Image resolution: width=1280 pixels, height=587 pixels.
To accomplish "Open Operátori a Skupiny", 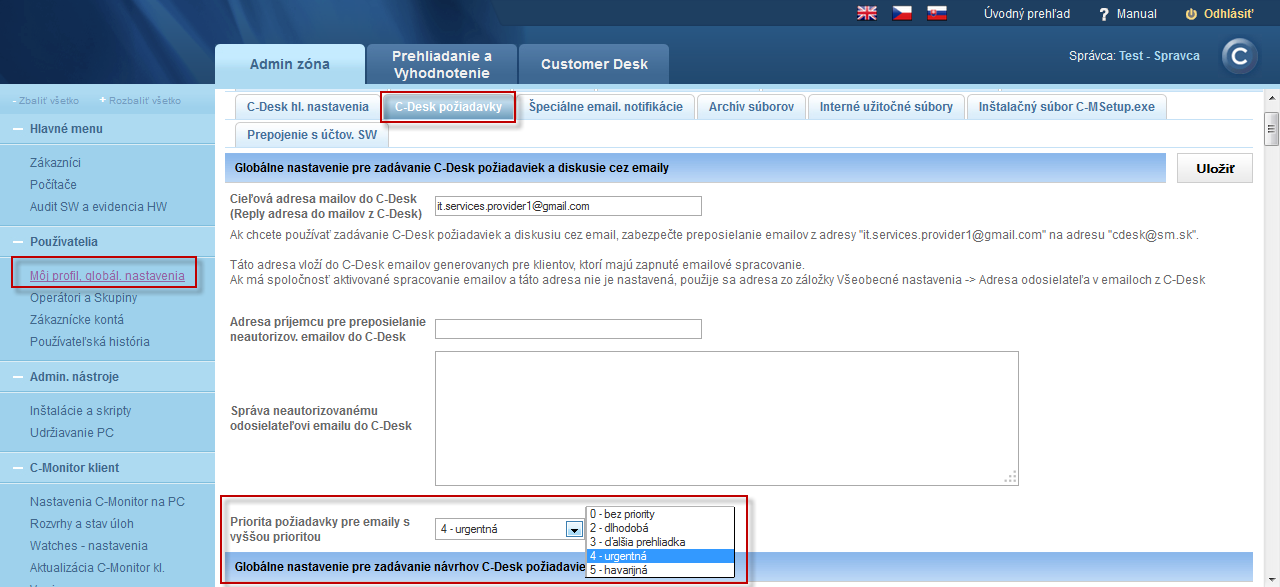I will pyautogui.click(x=83, y=298).
